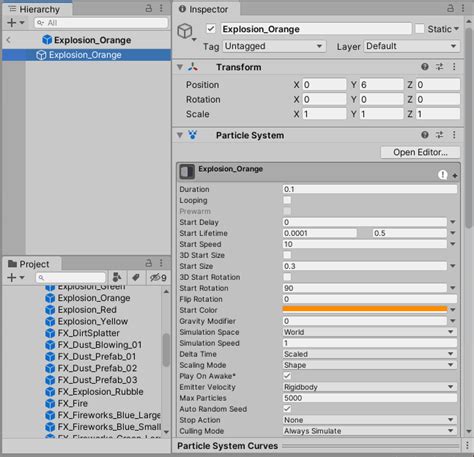Click the warning exclamation icon in Explosion_Orange module
The width and height of the screenshot is (474, 457).
pos(442,174)
